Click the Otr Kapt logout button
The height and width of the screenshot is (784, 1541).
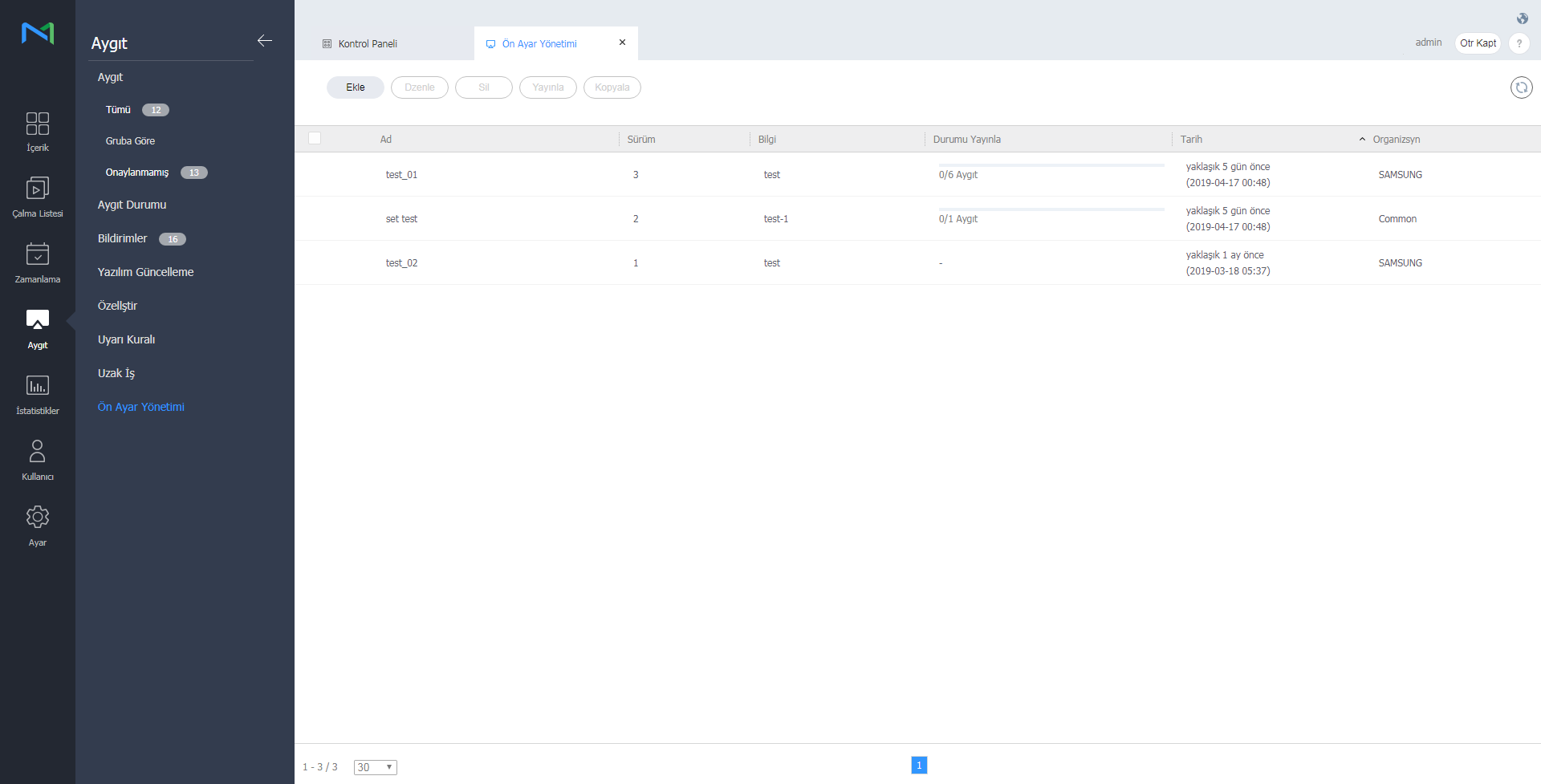[1478, 43]
